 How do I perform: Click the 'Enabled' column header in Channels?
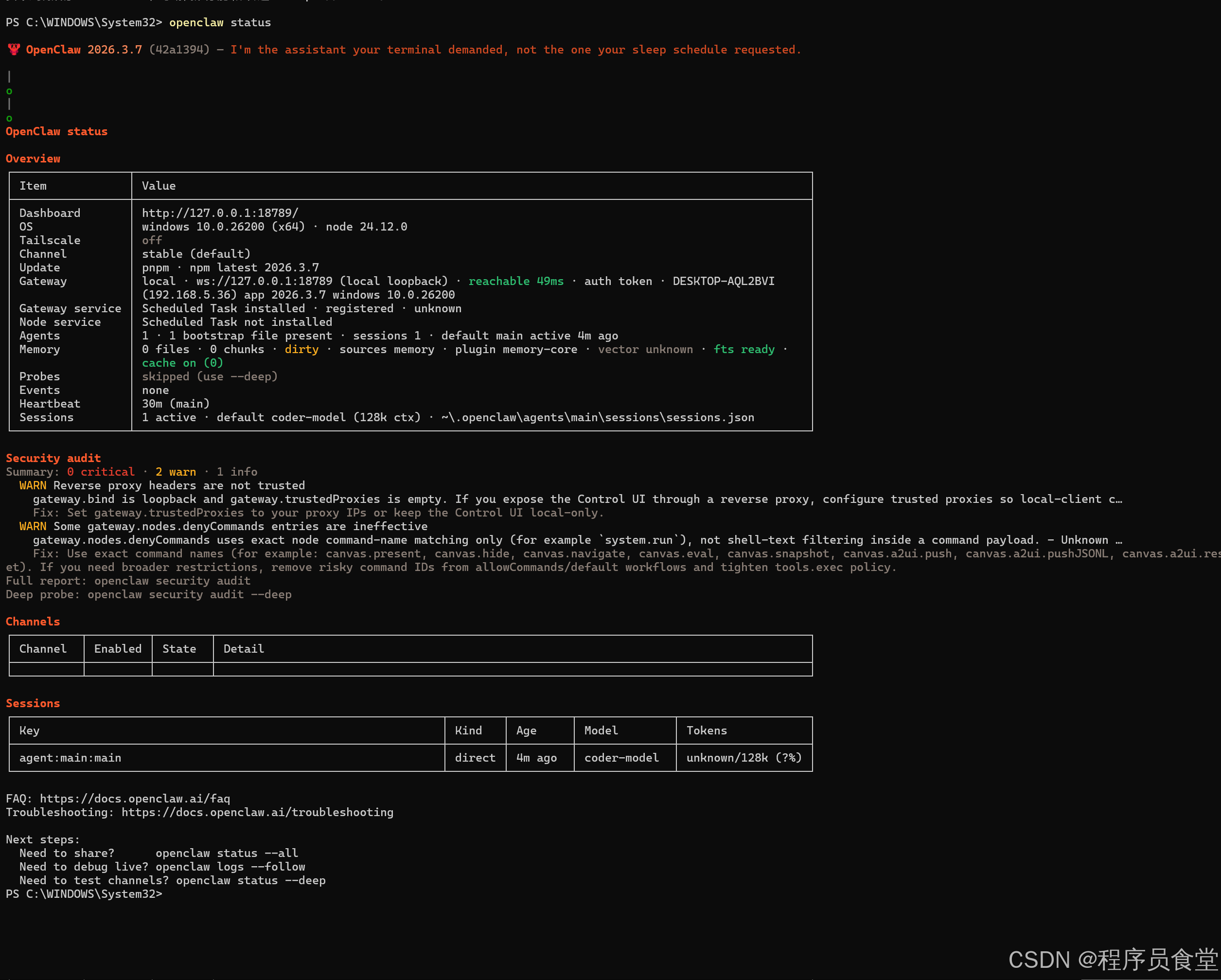(x=117, y=649)
